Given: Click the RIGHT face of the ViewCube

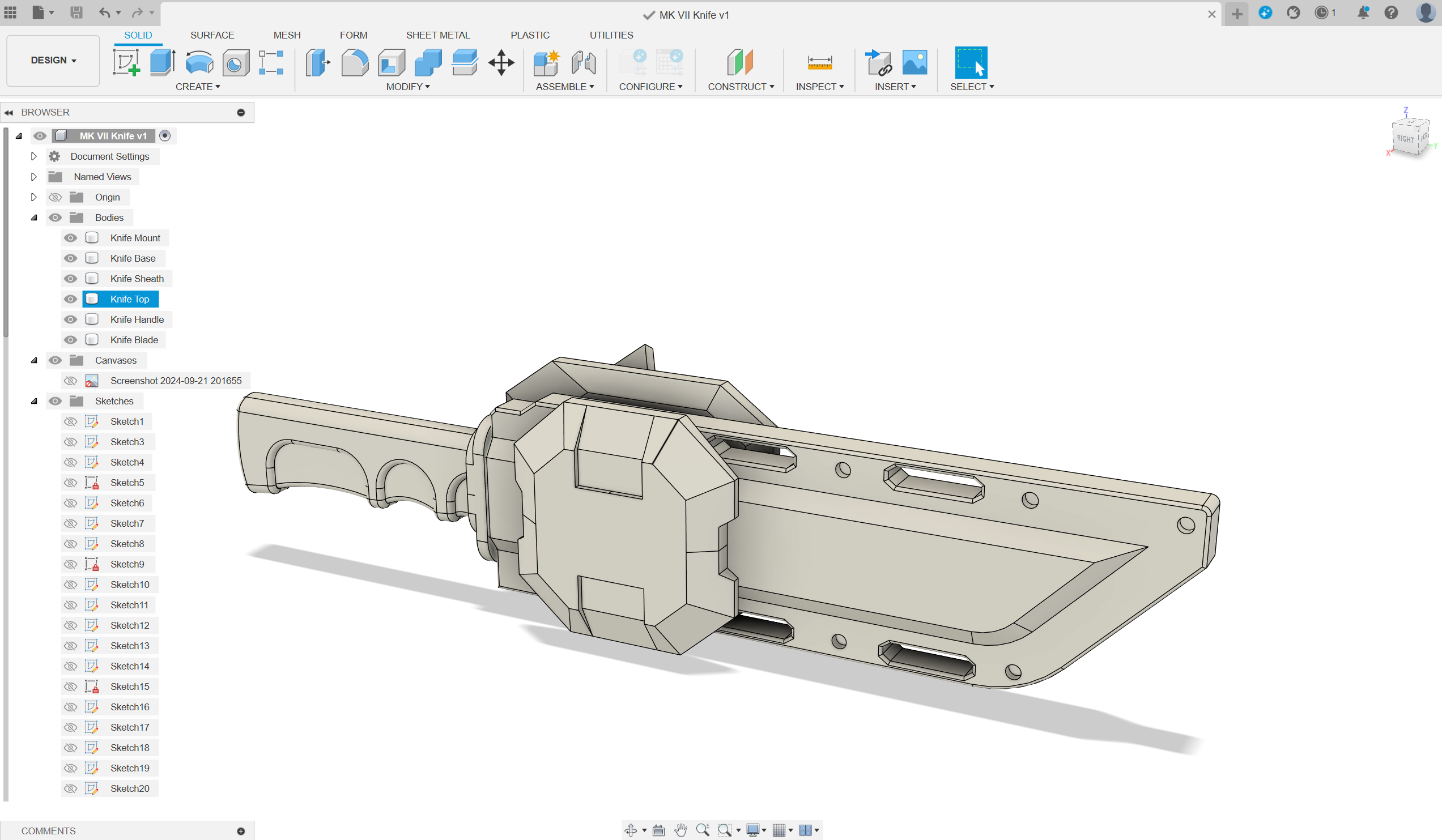Looking at the screenshot, I should (x=1405, y=138).
